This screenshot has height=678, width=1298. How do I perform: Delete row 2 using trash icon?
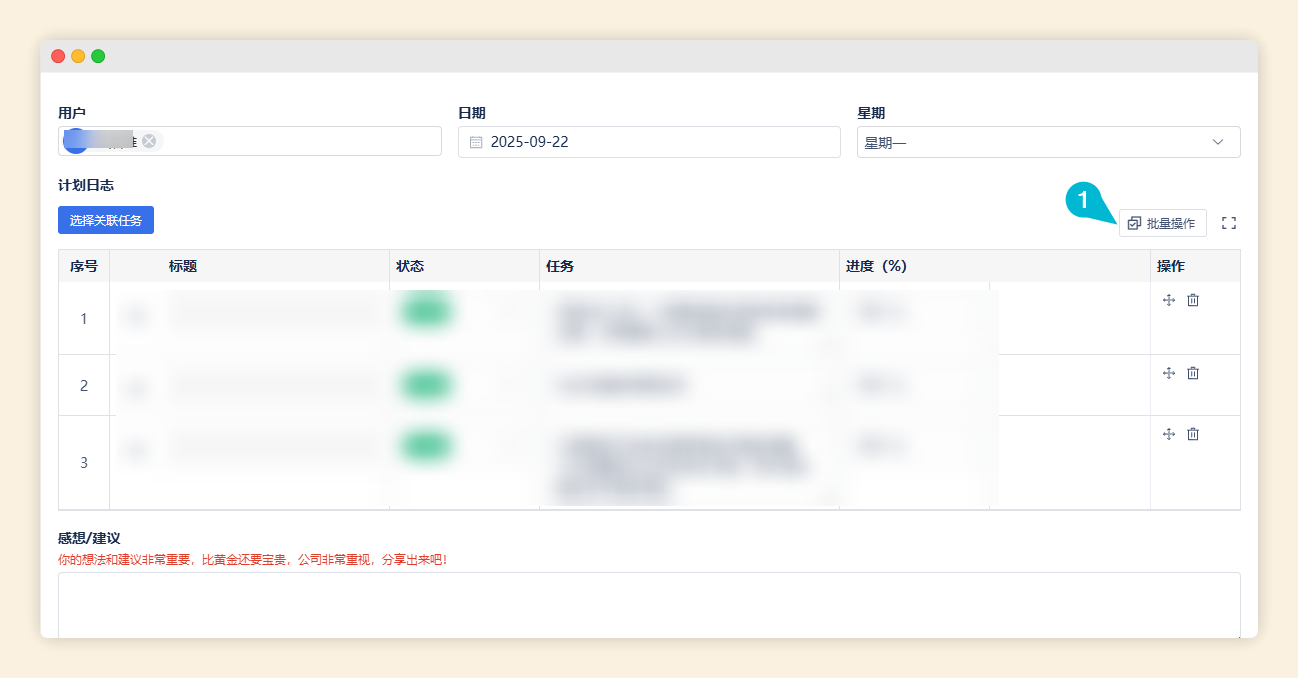tap(1193, 373)
